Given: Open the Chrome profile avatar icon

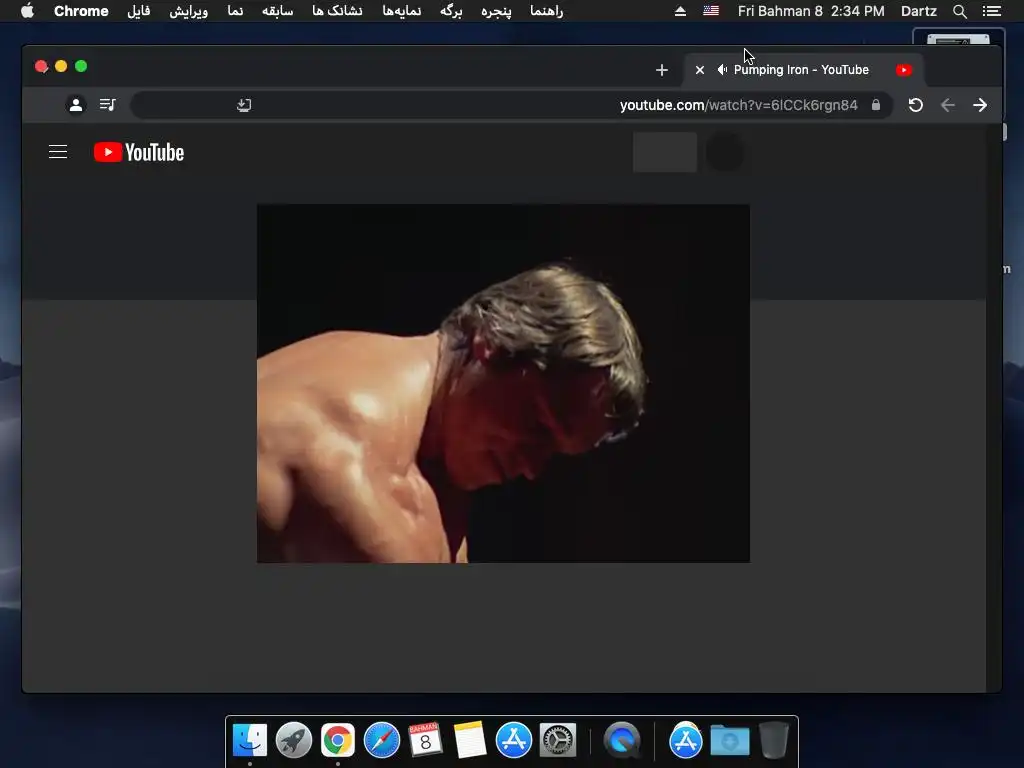Looking at the screenshot, I should coord(76,104).
